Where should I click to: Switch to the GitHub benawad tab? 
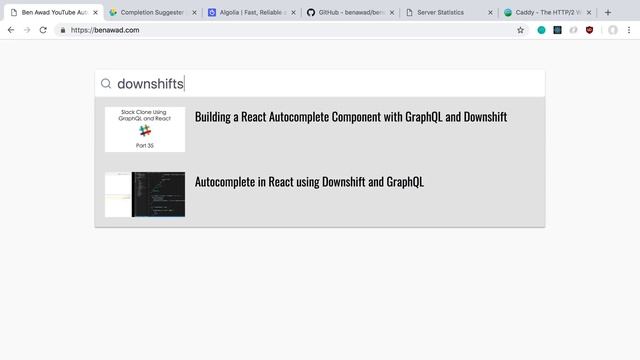pos(350,13)
